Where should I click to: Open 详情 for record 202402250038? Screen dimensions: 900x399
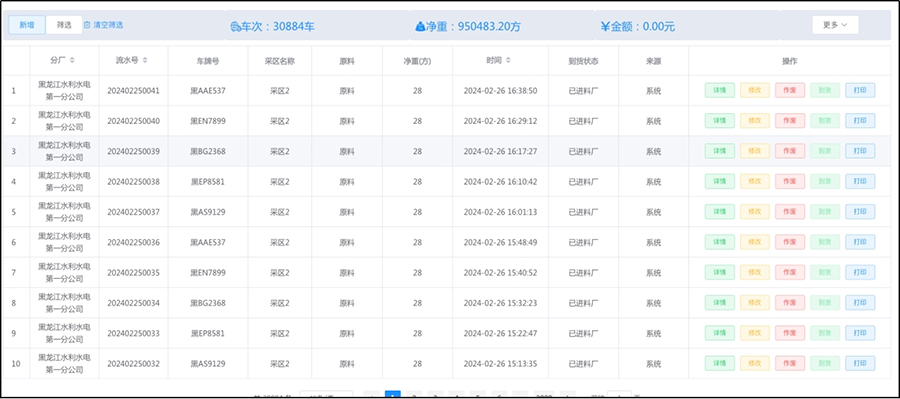click(x=720, y=181)
